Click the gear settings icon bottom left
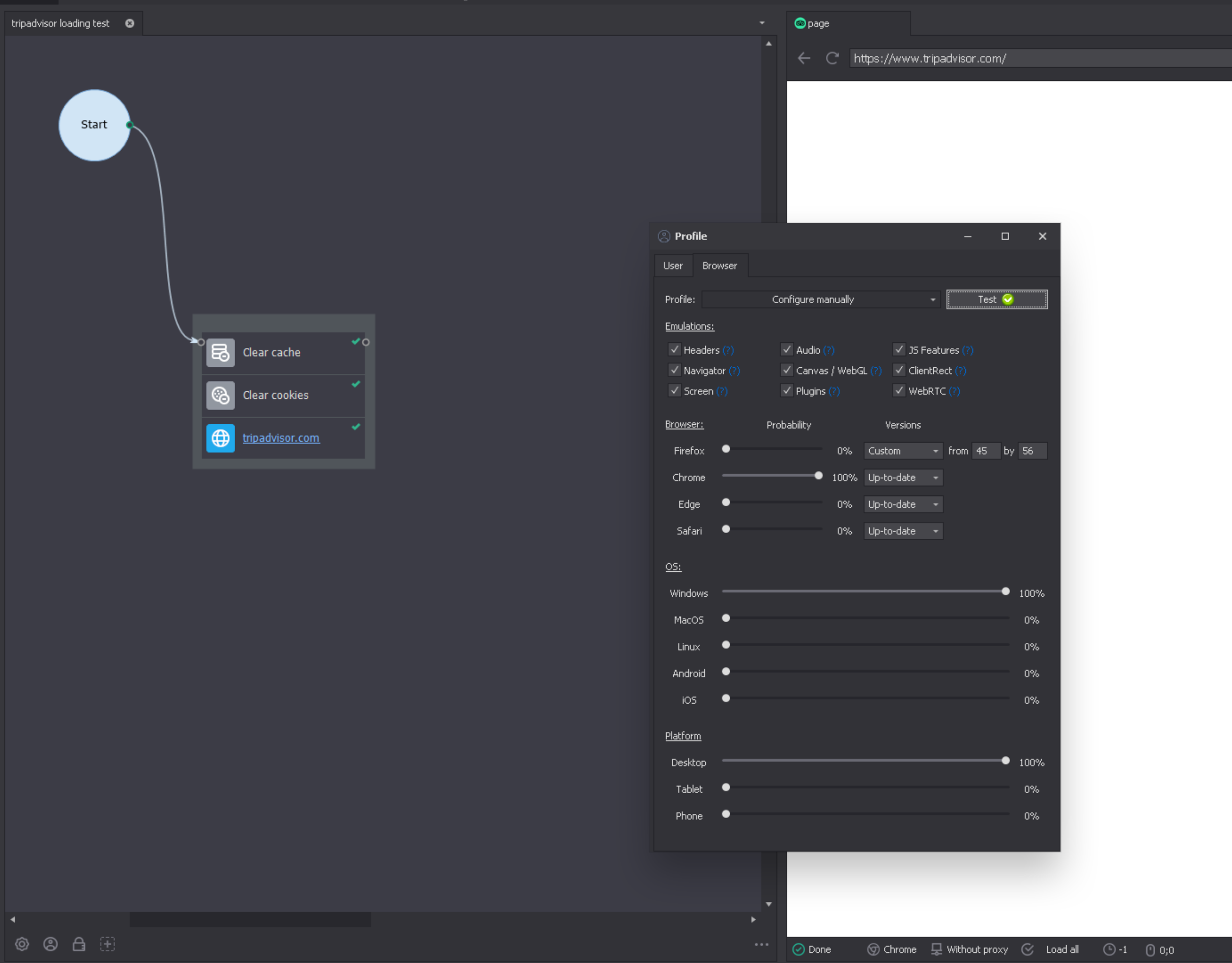Image resolution: width=1232 pixels, height=963 pixels. point(22,944)
